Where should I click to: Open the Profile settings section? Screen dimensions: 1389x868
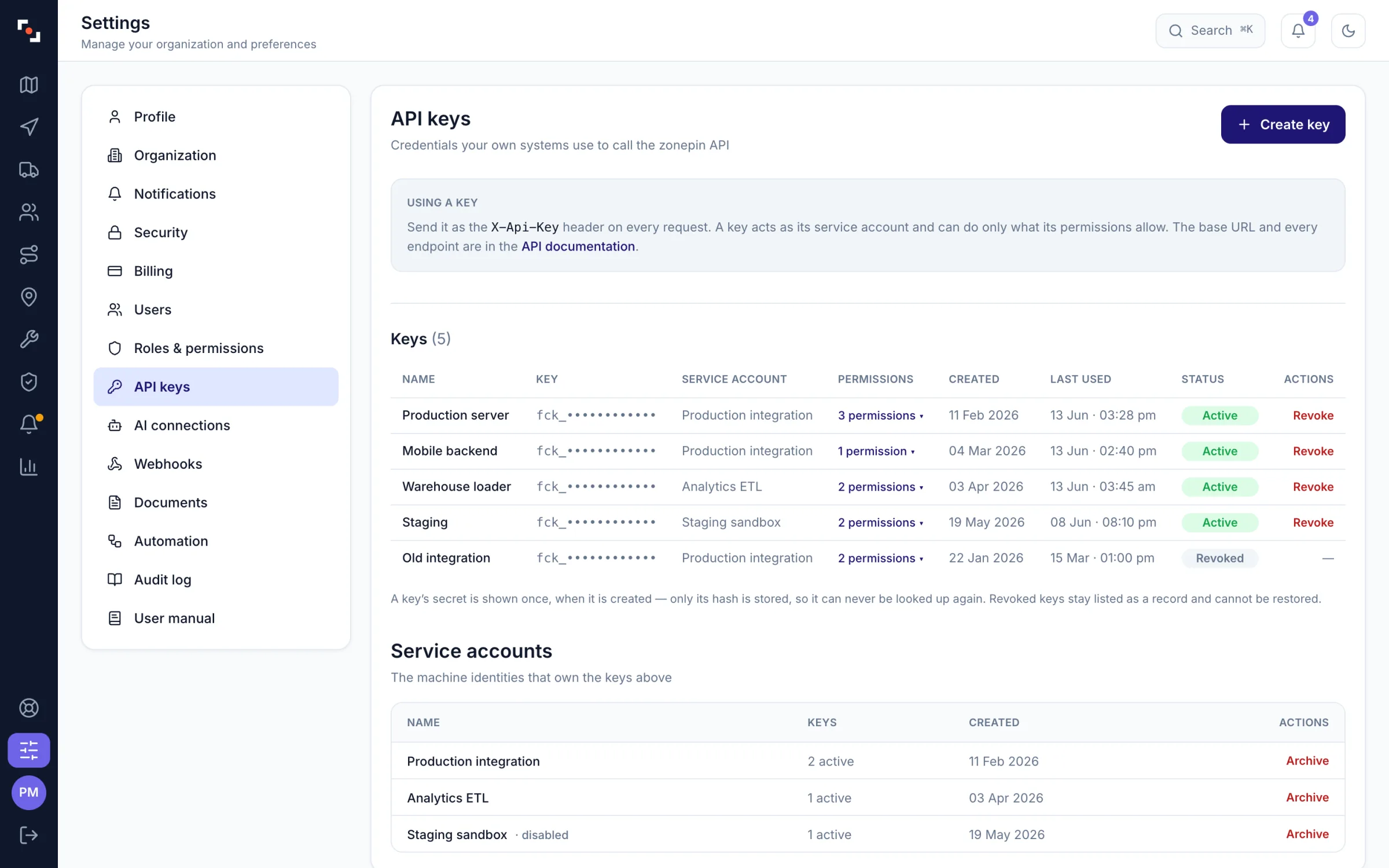[216, 116]
